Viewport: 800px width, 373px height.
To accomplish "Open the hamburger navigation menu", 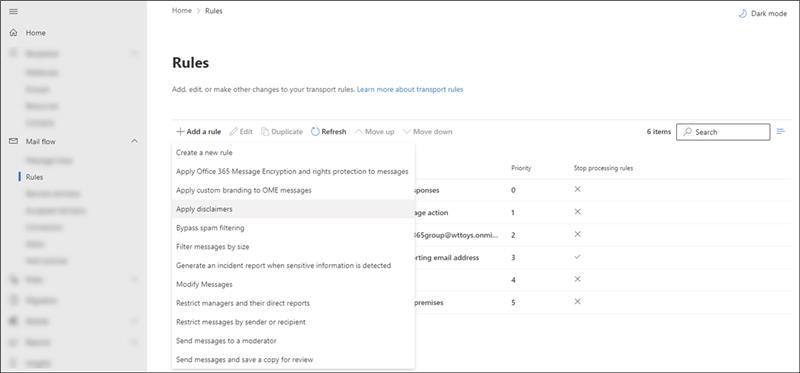I will [x=14, y=11].
